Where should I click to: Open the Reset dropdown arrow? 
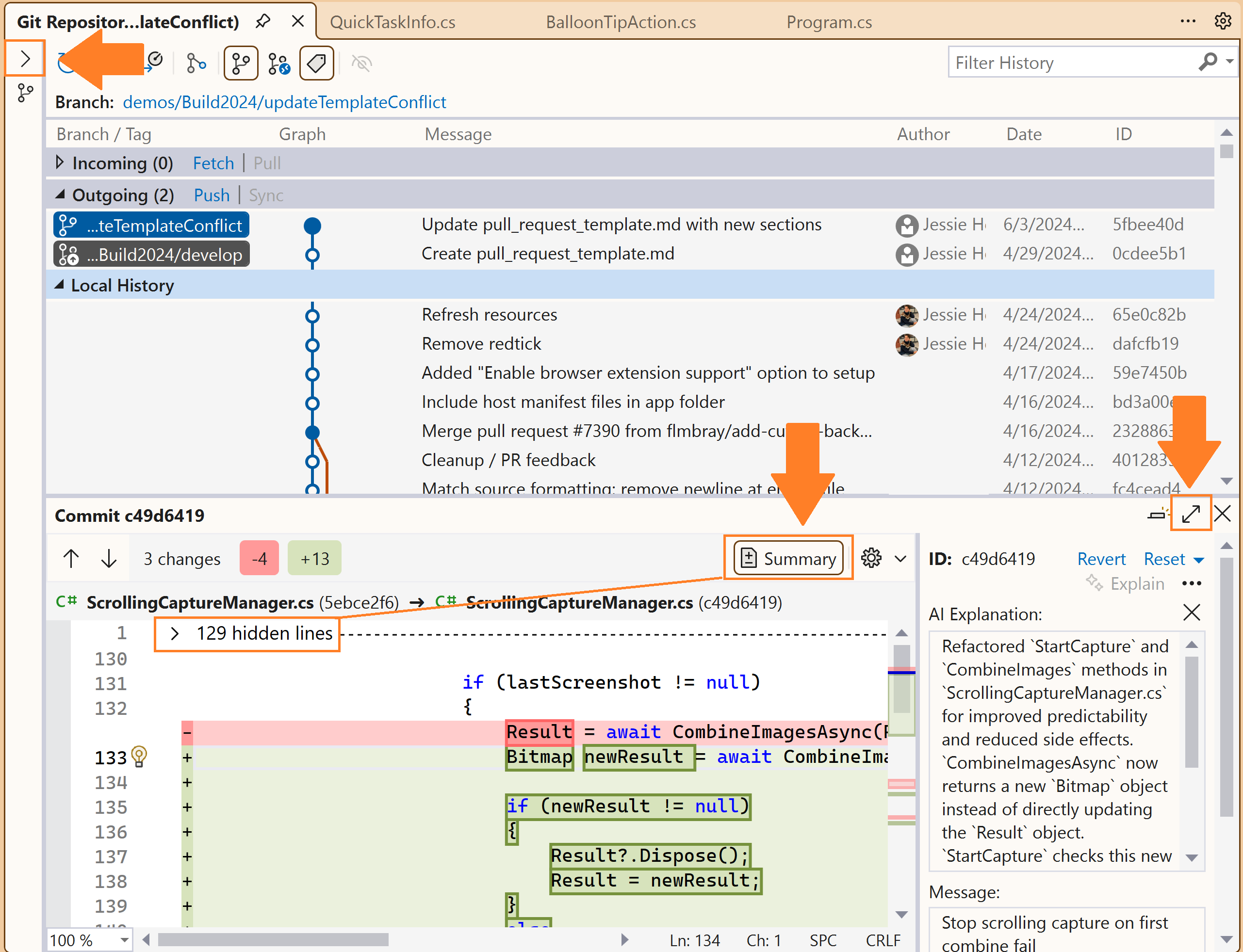click(x=1198, y=559)
